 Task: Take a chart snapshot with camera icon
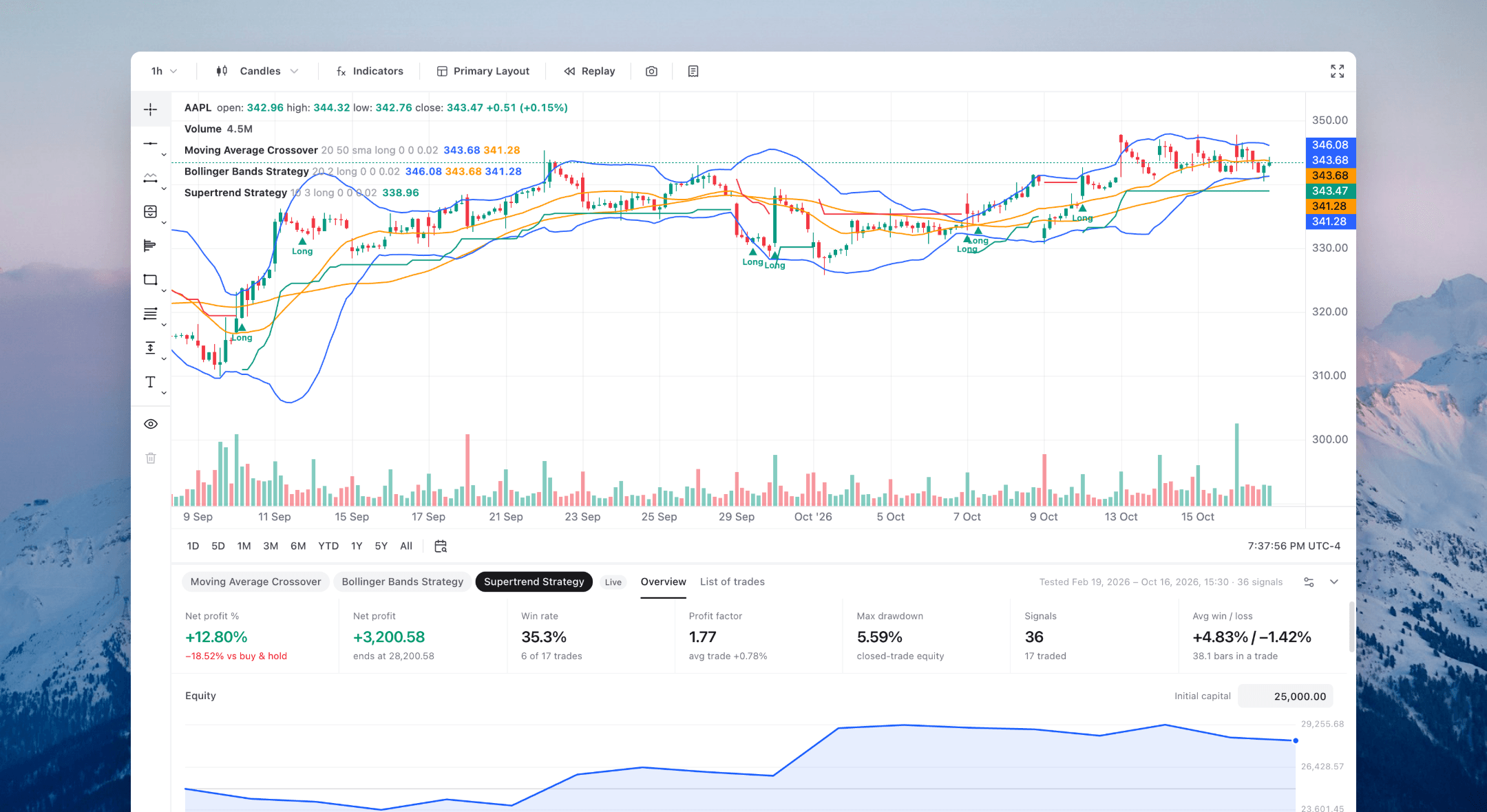click(x=651, y=71)
